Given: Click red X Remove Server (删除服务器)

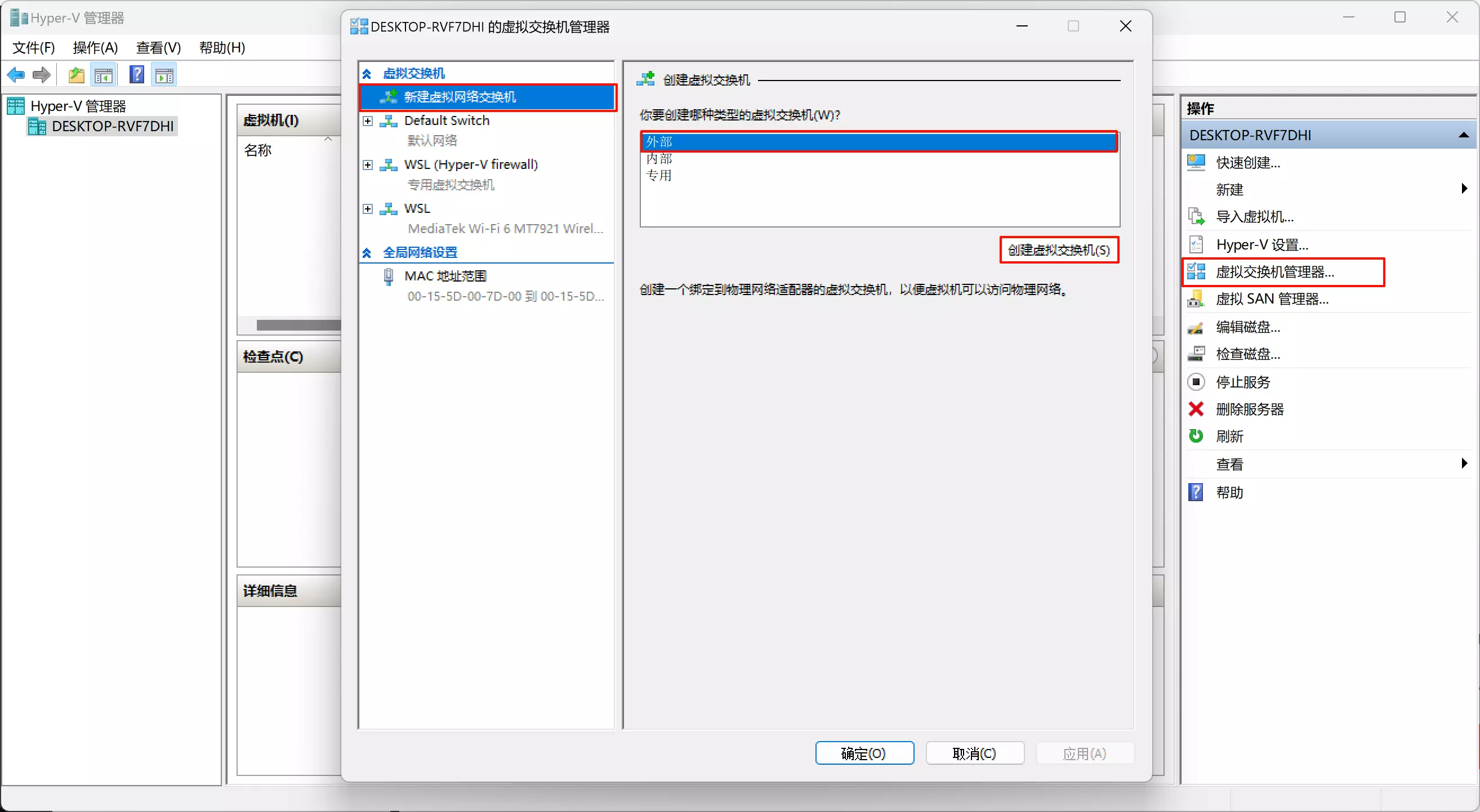Looking at the screenshot, I should (x=1249, y=409).
